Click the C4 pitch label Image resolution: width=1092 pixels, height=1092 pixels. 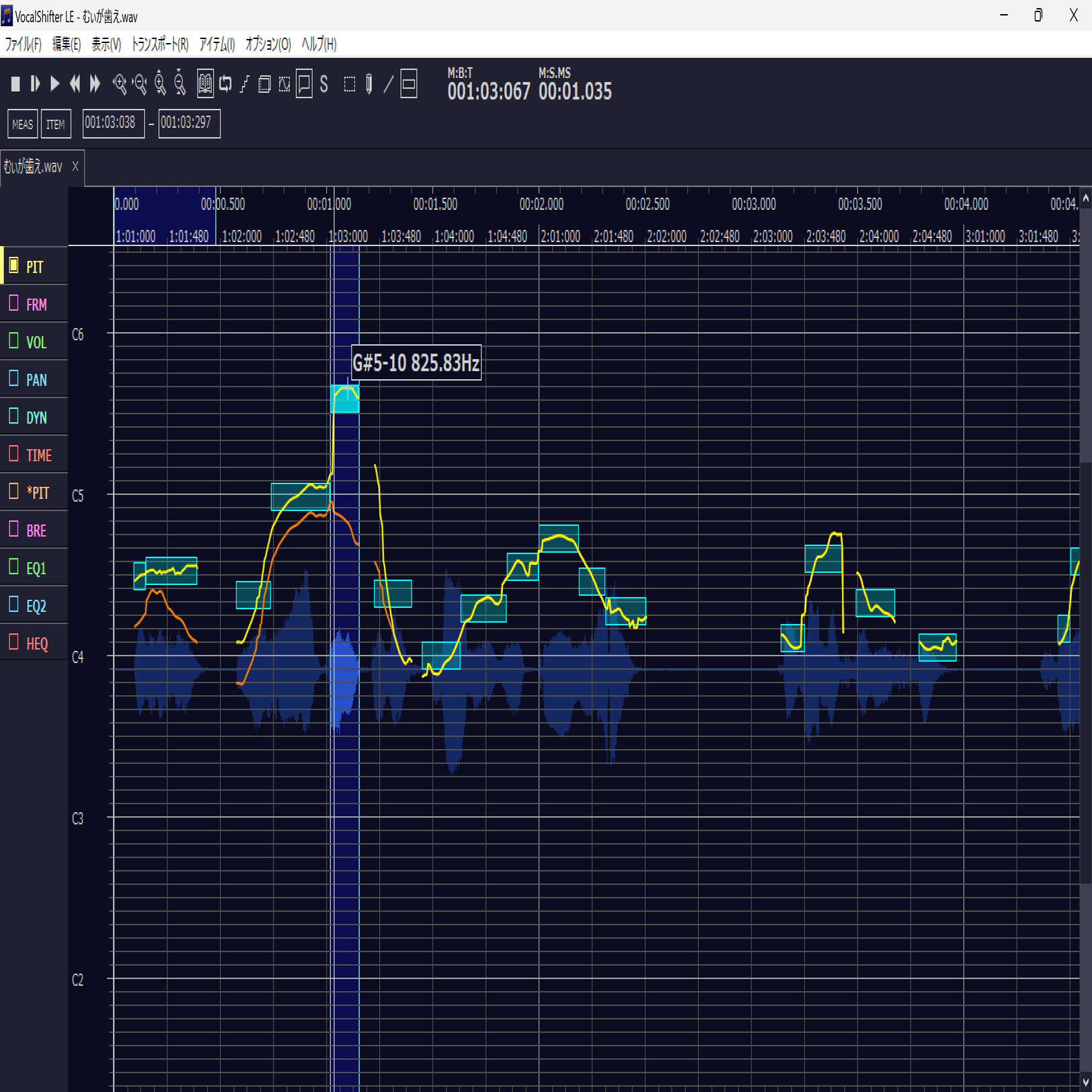[x=78, y=657]
